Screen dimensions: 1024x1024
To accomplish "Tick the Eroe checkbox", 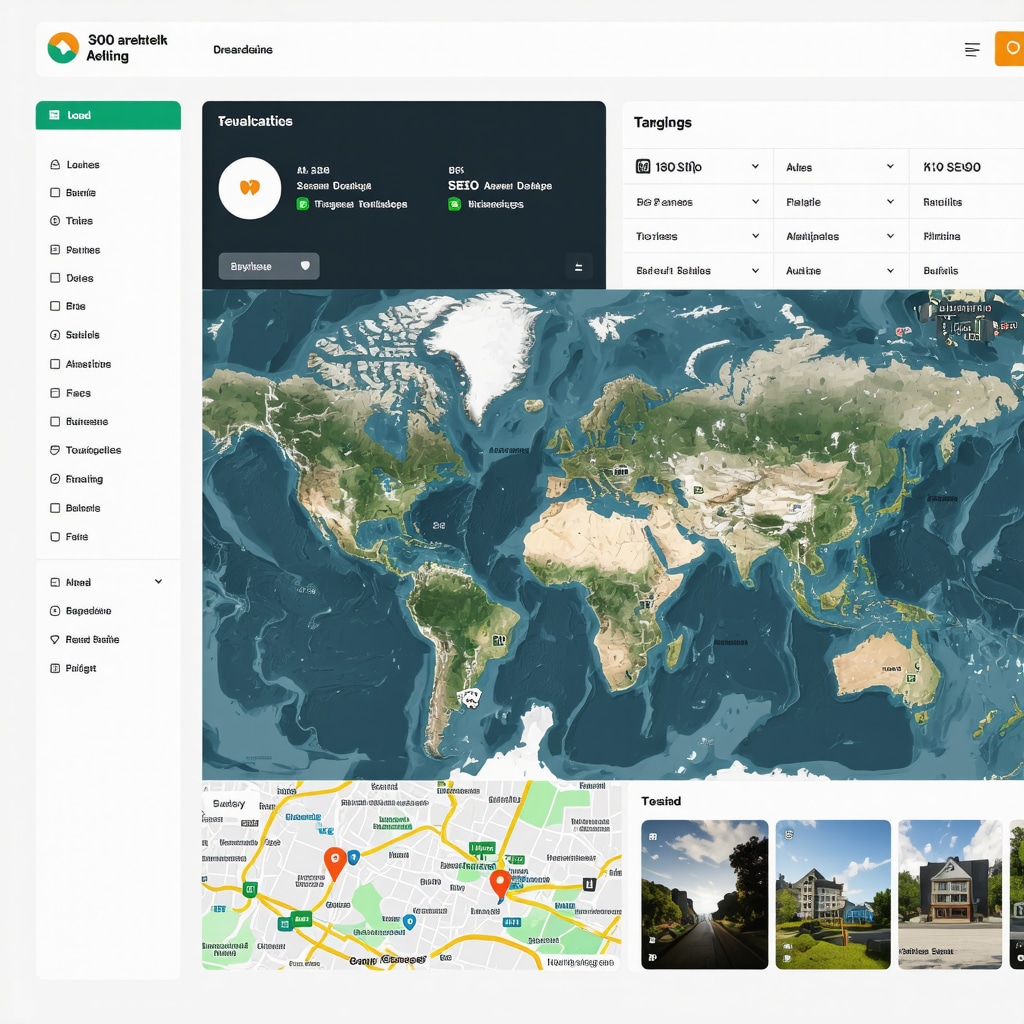I will (55, 306).
